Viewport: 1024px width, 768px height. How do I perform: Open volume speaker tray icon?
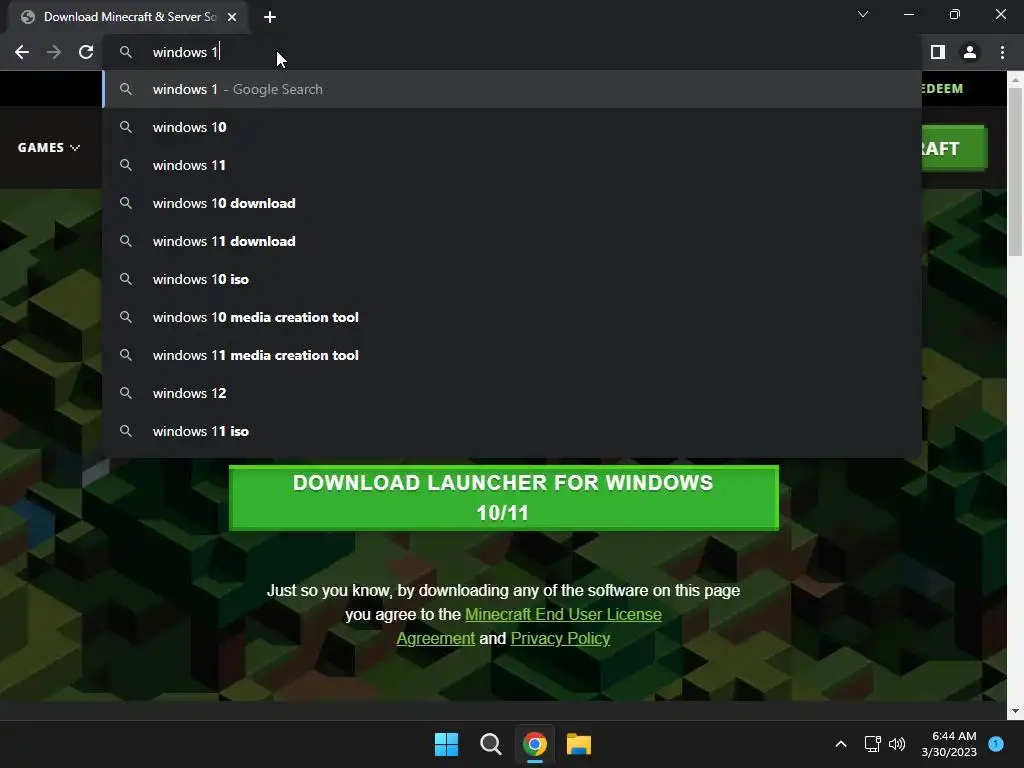[x=897, y=744]
